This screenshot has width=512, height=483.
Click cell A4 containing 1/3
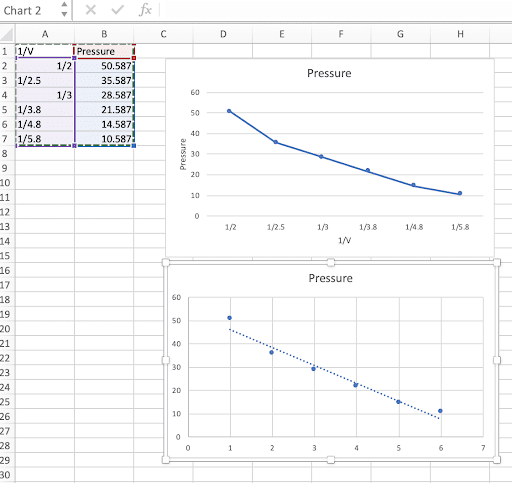45,95
